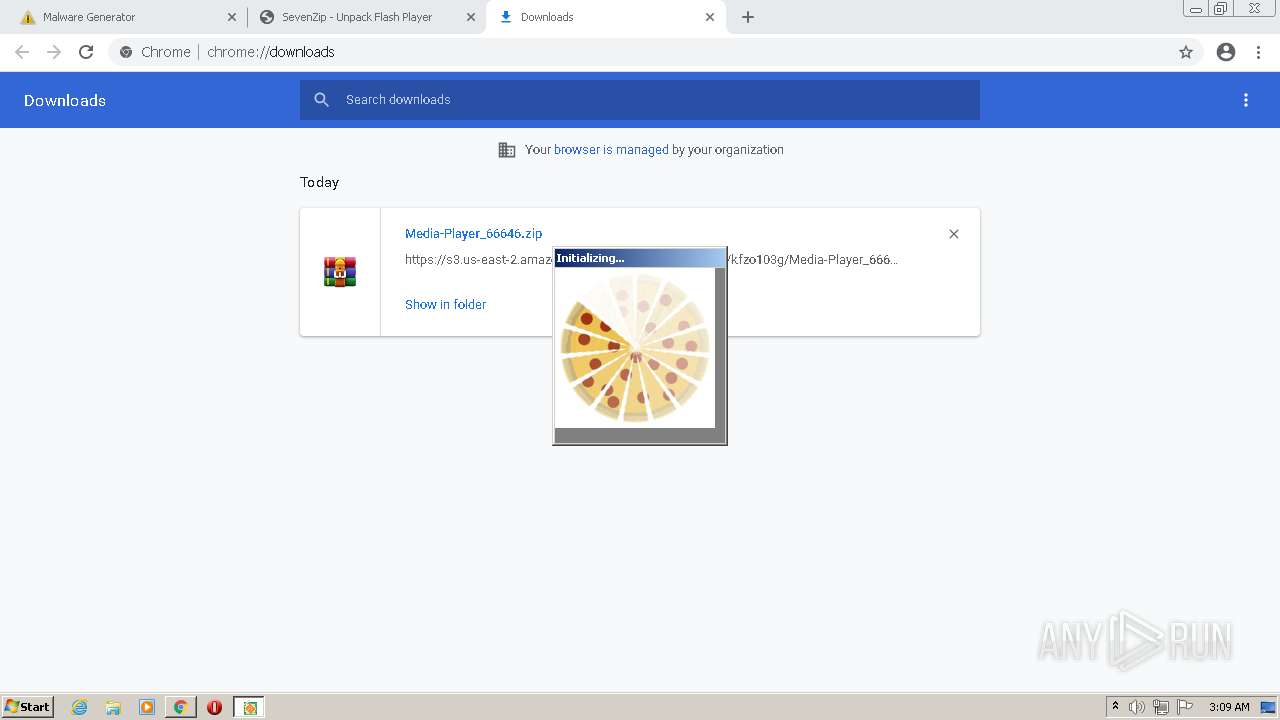The width and height of the screenshot is (1280, 720).
Task: Go back to previous page
Action: [22, 52]
